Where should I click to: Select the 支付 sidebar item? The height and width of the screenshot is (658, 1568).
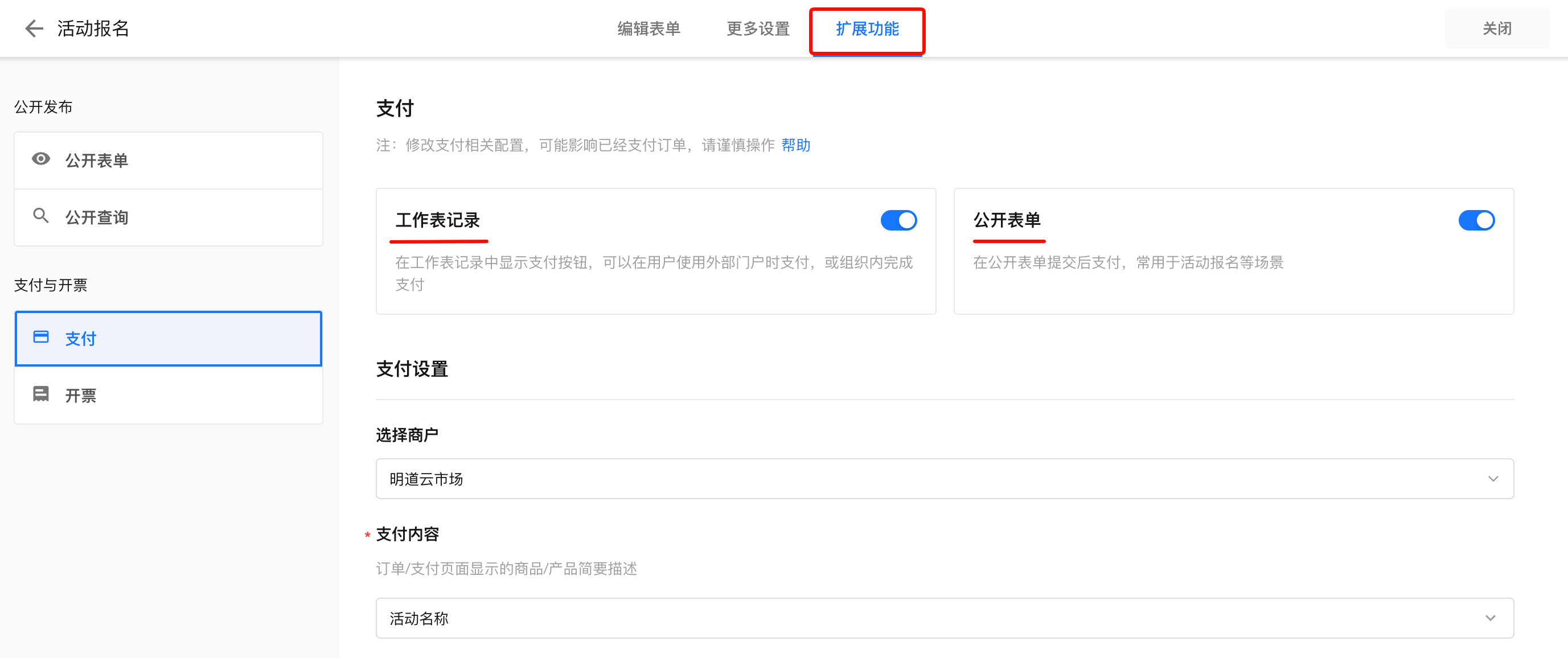coord(169,339)
